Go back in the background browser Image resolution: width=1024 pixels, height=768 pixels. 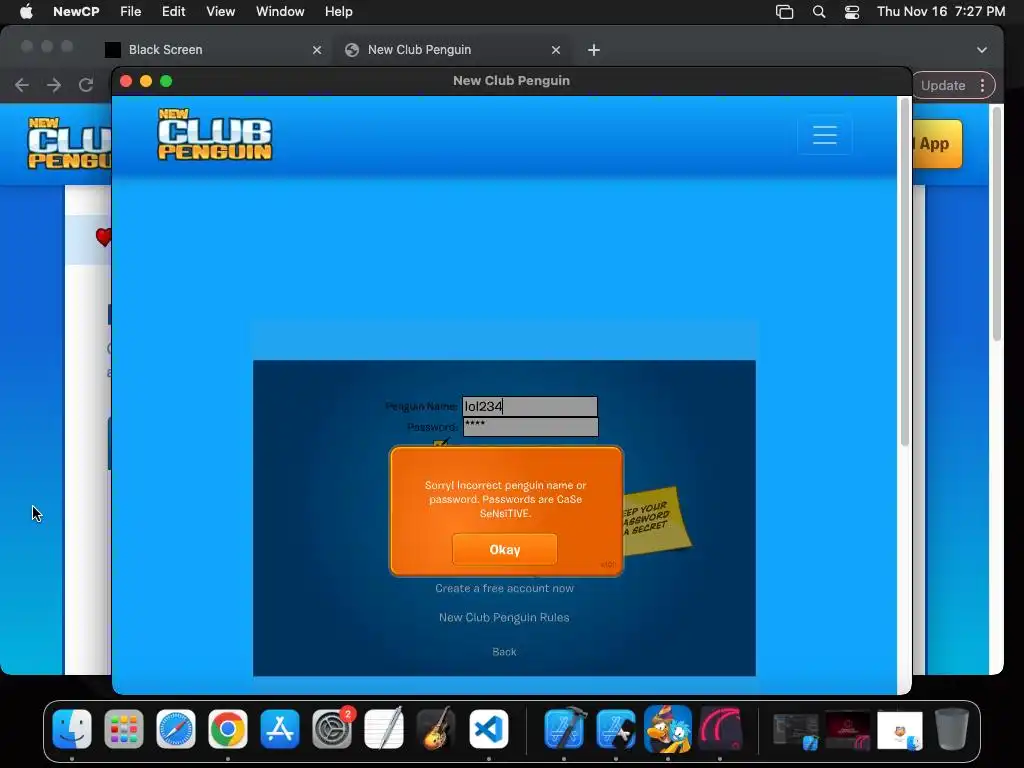[x=22, y=85]
